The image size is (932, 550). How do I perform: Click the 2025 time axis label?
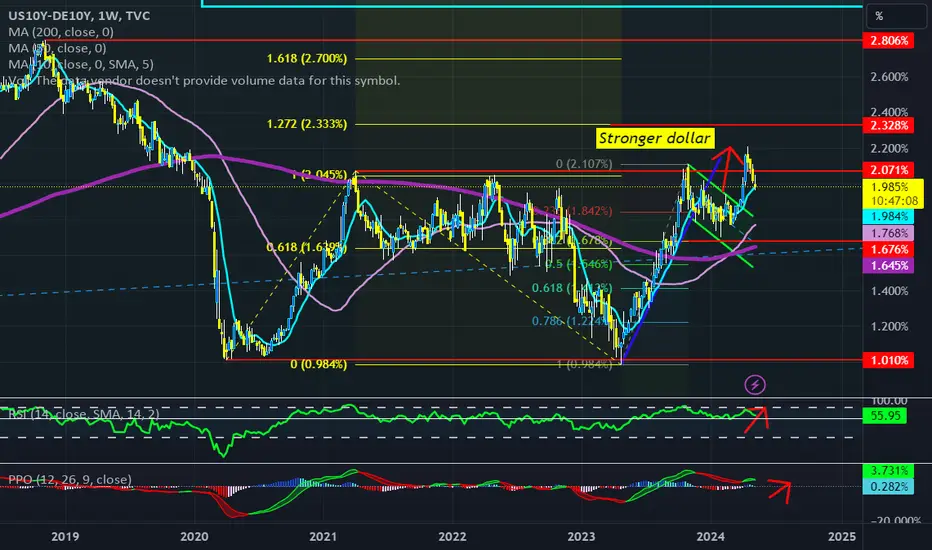click(x=842, y=536)
